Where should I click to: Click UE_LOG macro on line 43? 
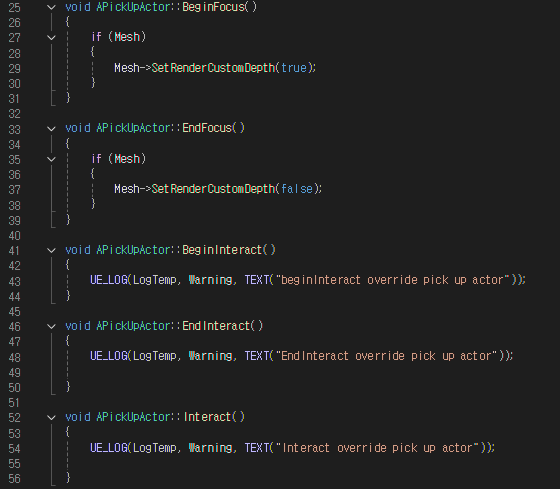109,280
